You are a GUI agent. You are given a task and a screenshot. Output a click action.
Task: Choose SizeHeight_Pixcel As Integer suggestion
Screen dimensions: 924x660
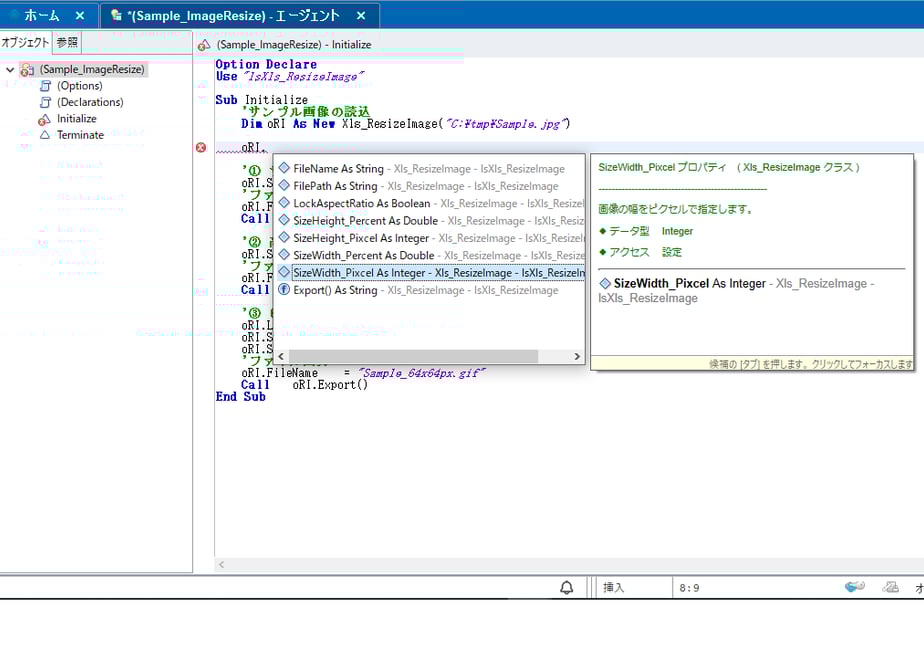[429, 238]
